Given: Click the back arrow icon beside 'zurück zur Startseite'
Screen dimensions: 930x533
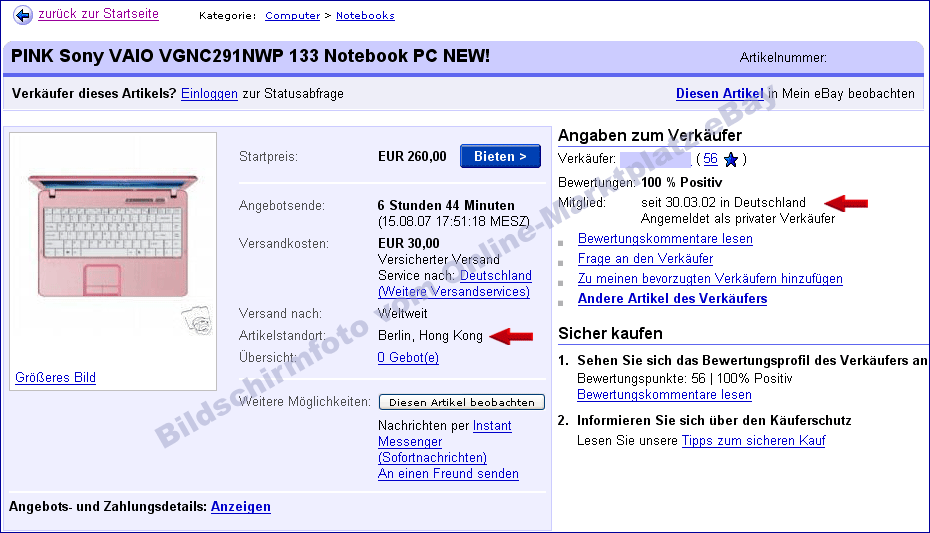Looking at the screenshot, I should (x=23, y=15).
